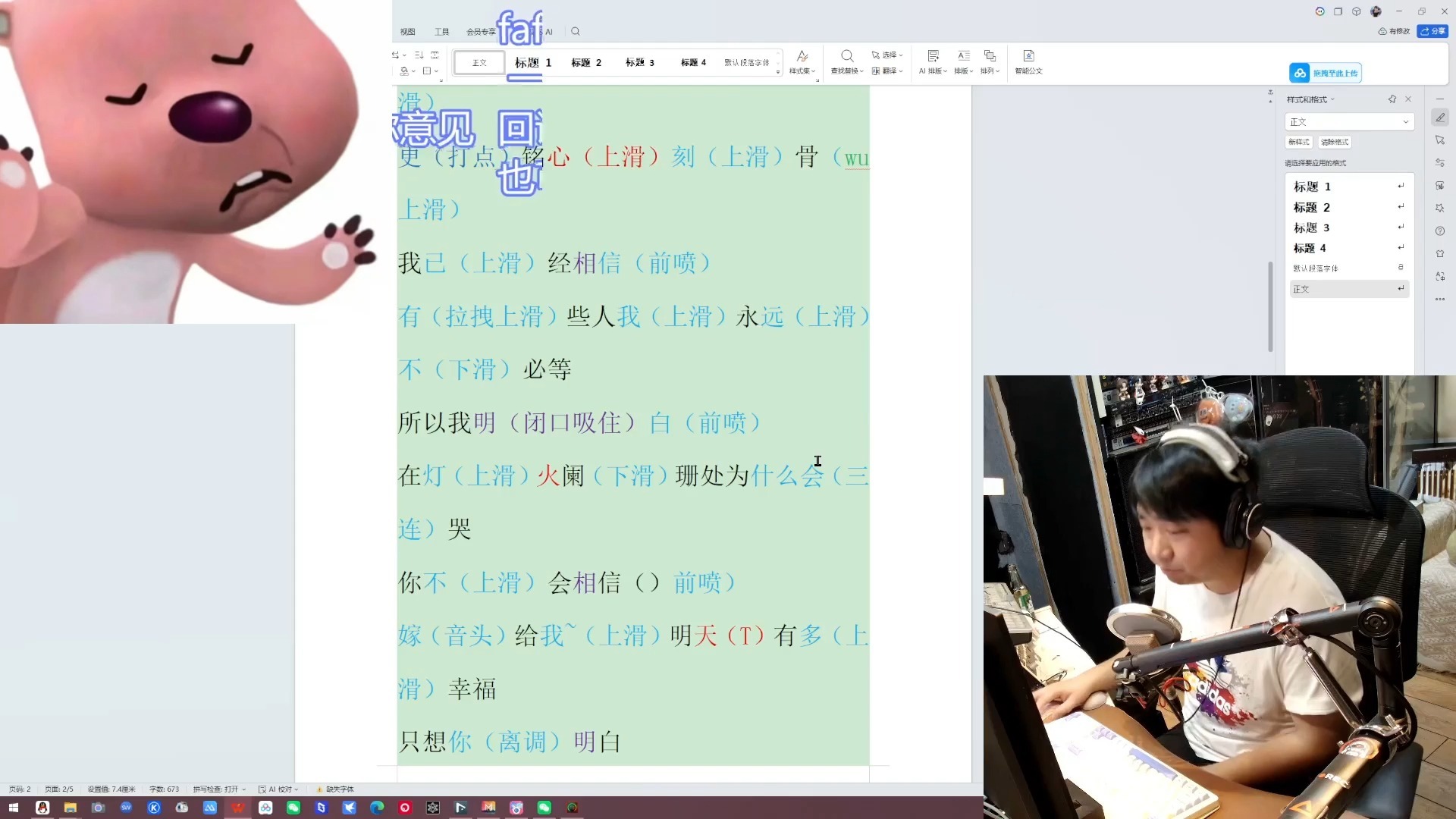Click the user avatar in title bar
Image resolution: width=1456 pixels, height=819 pixels.
[1376, 11]
